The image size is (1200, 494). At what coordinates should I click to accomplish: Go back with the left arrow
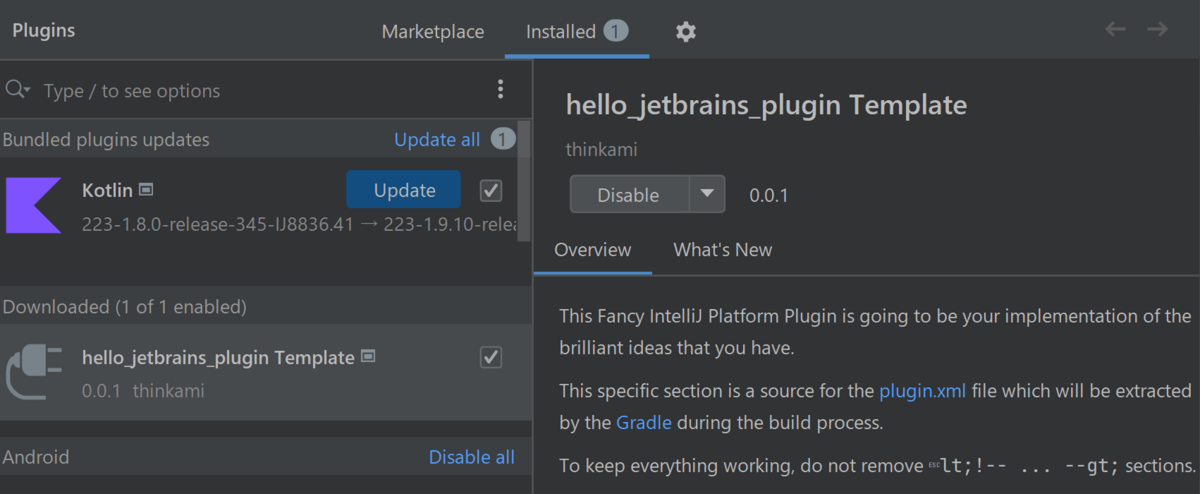(1115, 30)
